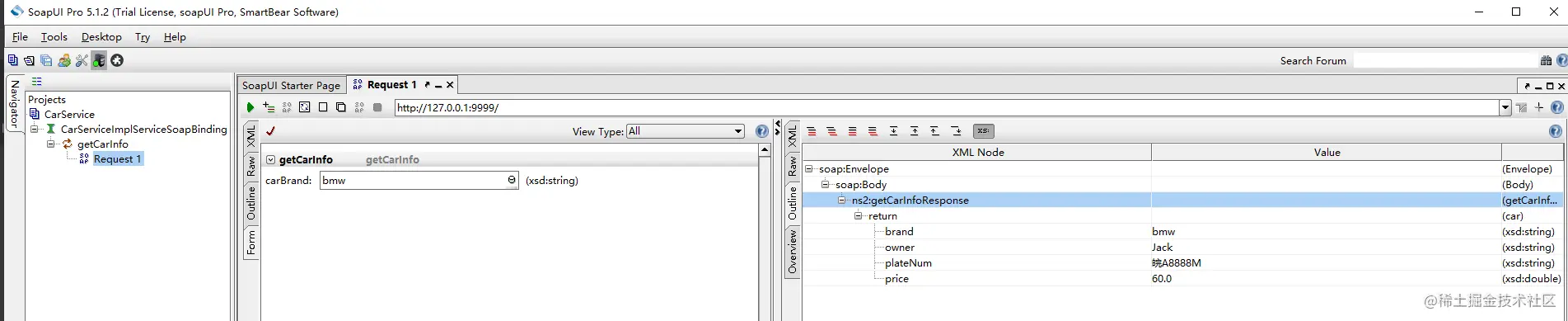
Task: Open preferences wrench-and-screwdriver icon
Action: [82, 60]
